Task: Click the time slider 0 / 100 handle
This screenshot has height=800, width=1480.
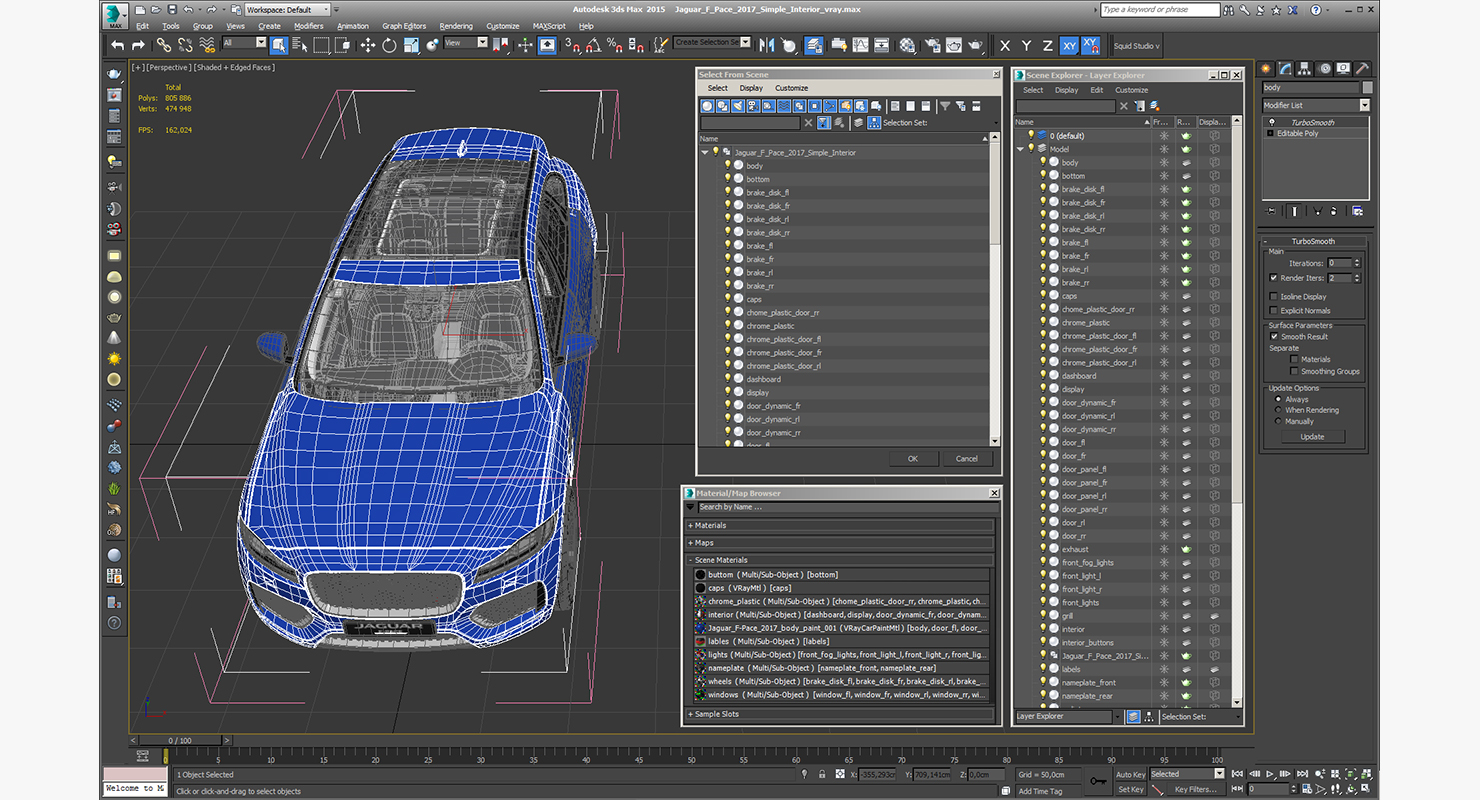Action: (x=180, y=740)
